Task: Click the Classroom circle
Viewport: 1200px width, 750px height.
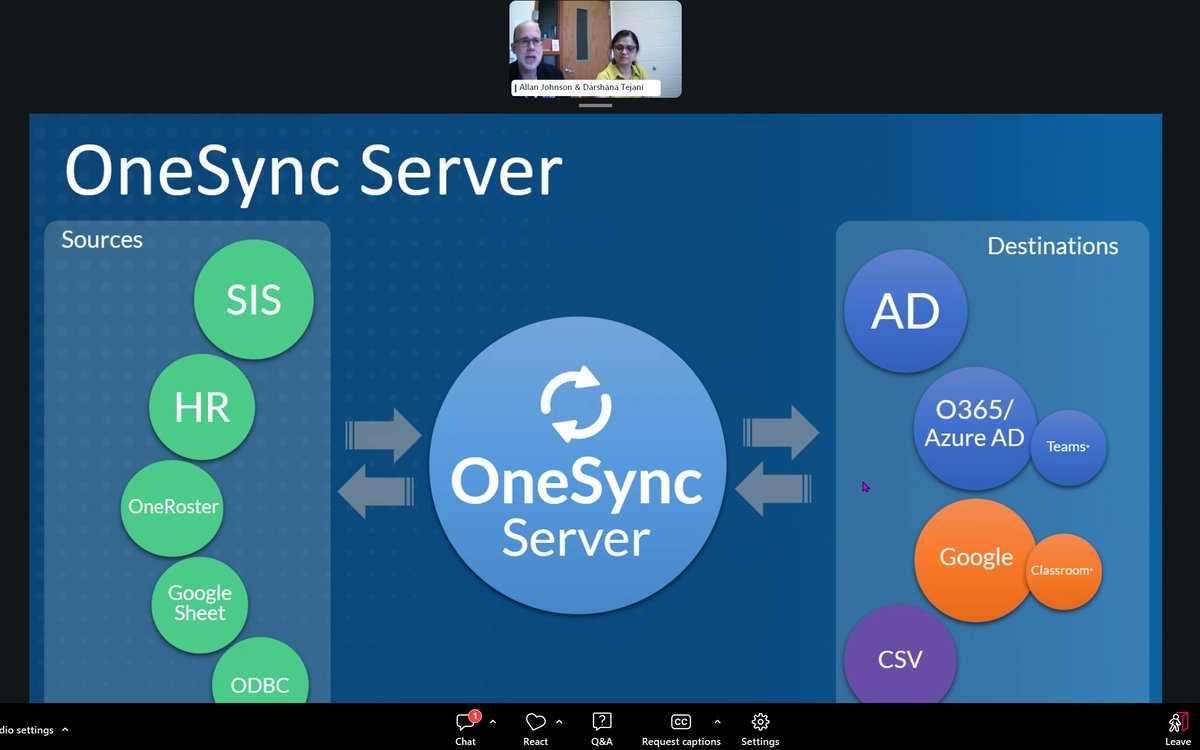Action: [x=1063, y=571]
